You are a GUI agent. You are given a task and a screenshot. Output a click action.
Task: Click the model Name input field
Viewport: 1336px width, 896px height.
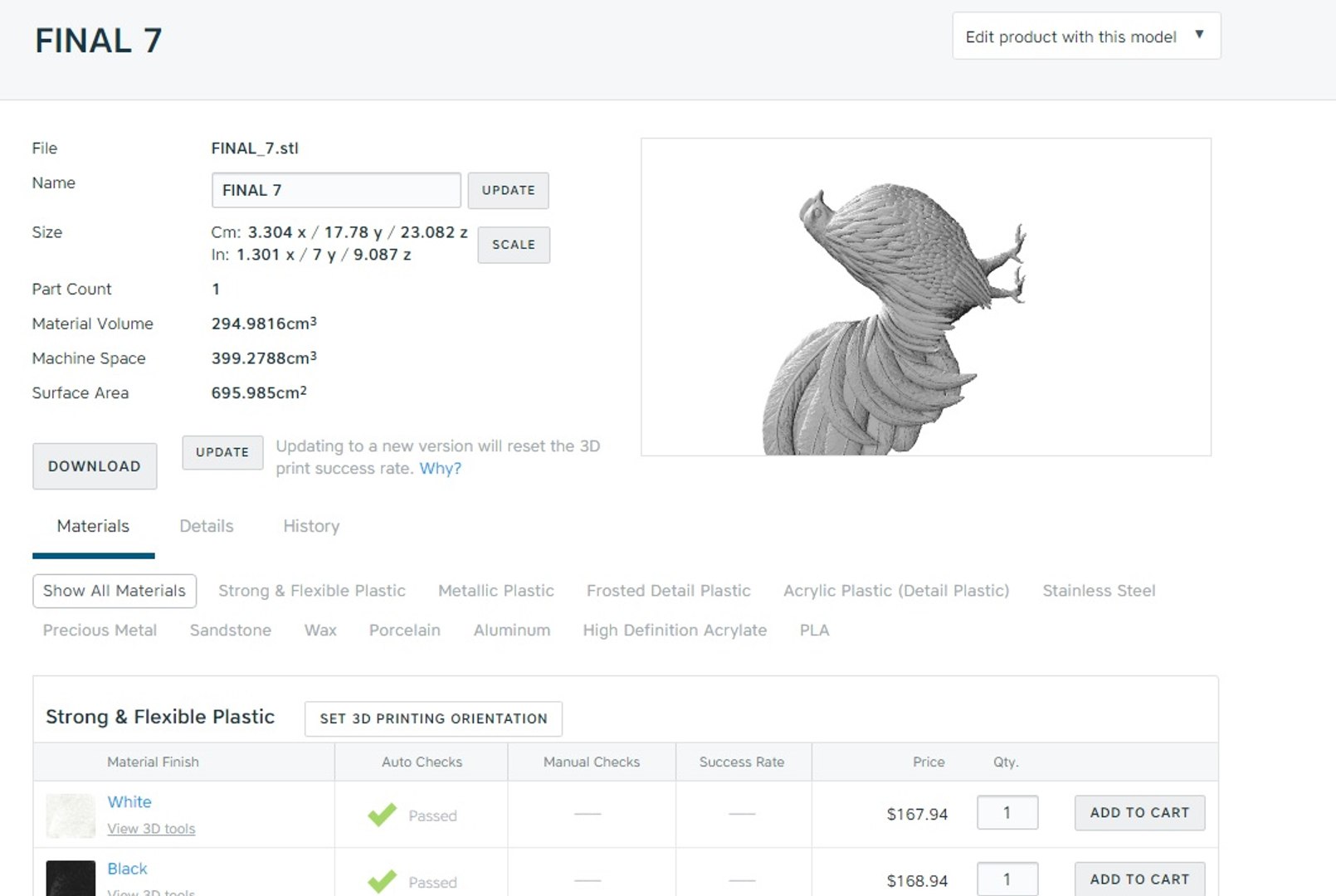tap(336, 190)
